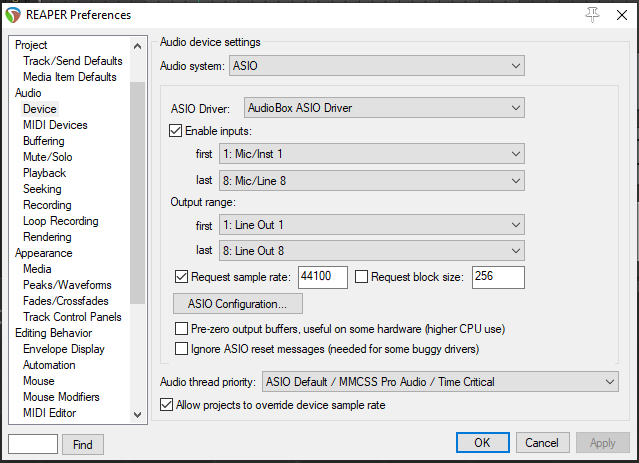Open MIDI Devices page

[x=55, y=125]
